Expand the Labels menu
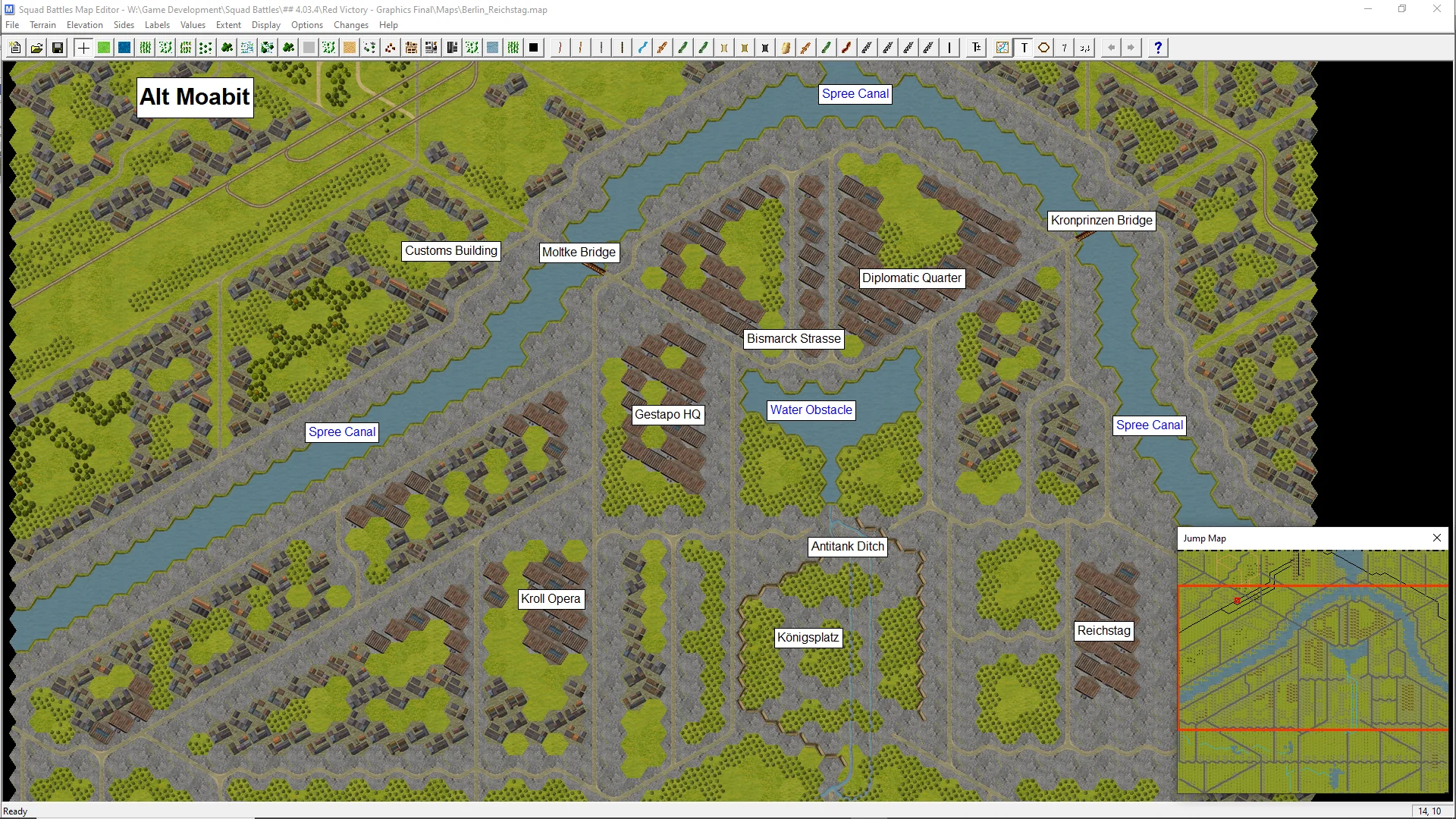 tap(157, 25)
